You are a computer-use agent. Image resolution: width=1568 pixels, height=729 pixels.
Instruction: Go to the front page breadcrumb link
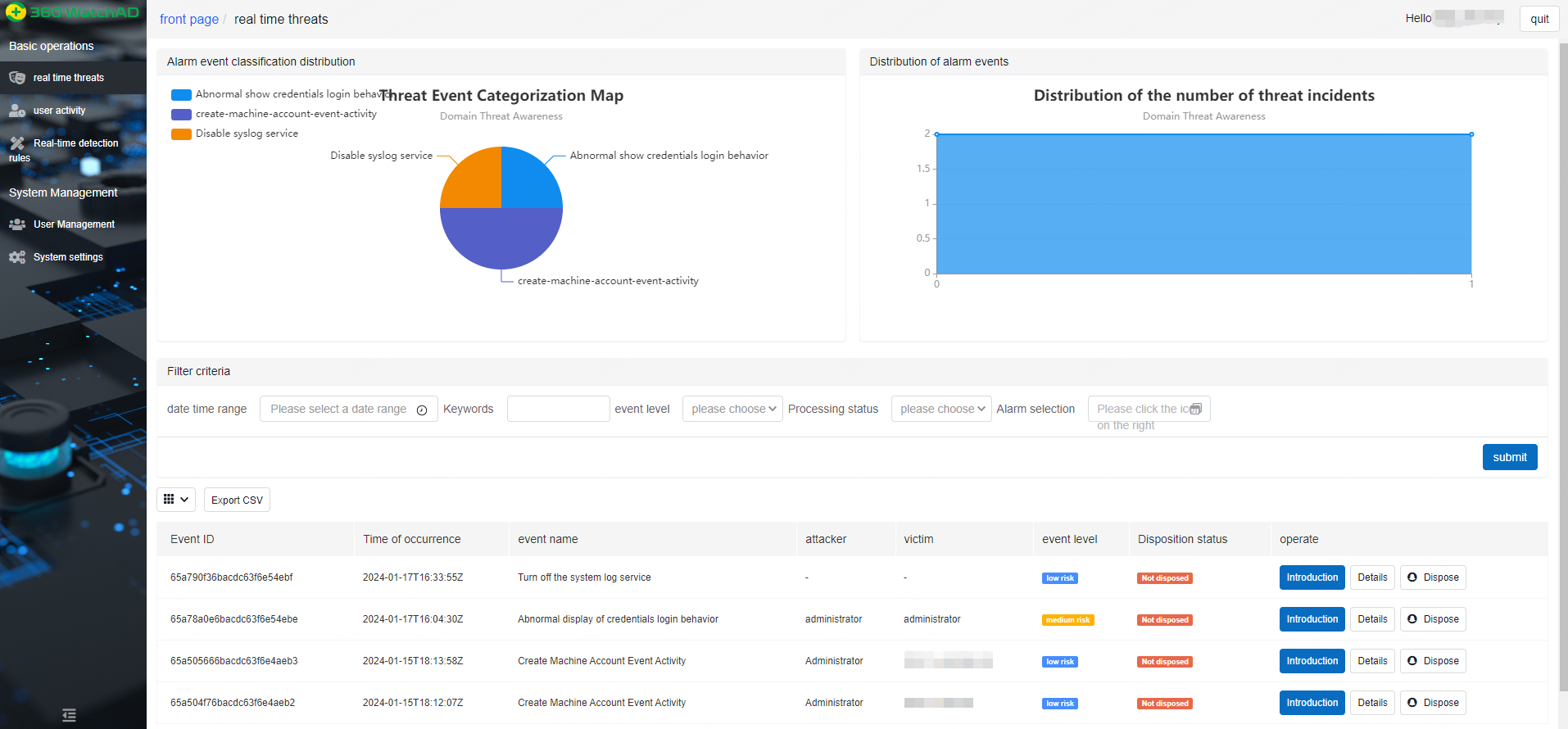pos(189,19)
